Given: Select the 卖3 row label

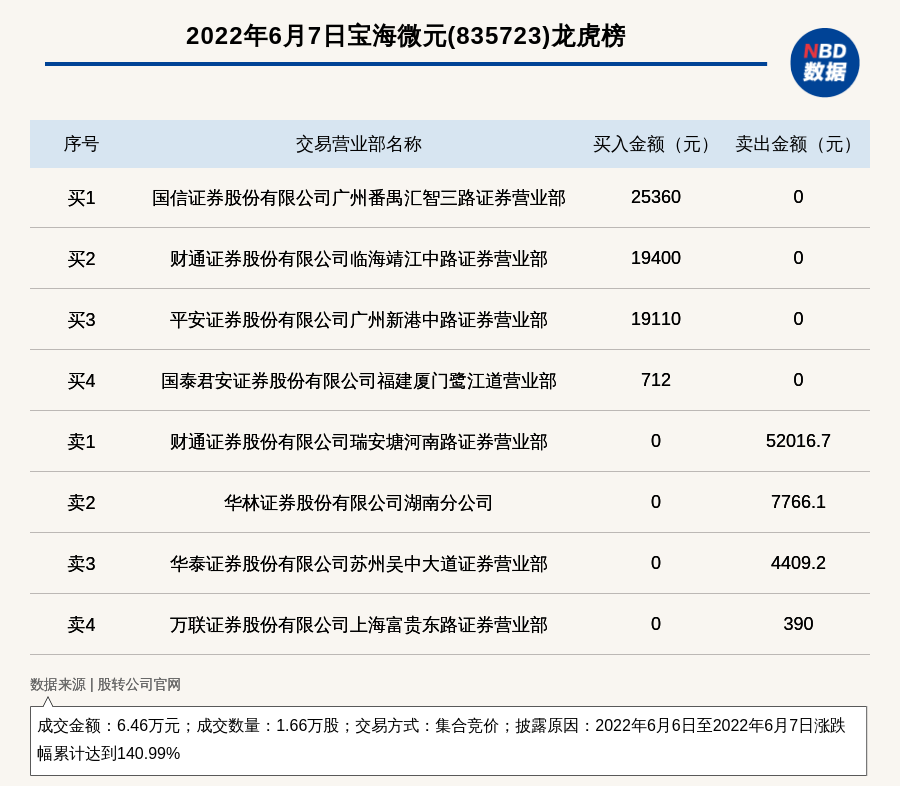Looking at the screenshot, I should click(x=81, y=564).
